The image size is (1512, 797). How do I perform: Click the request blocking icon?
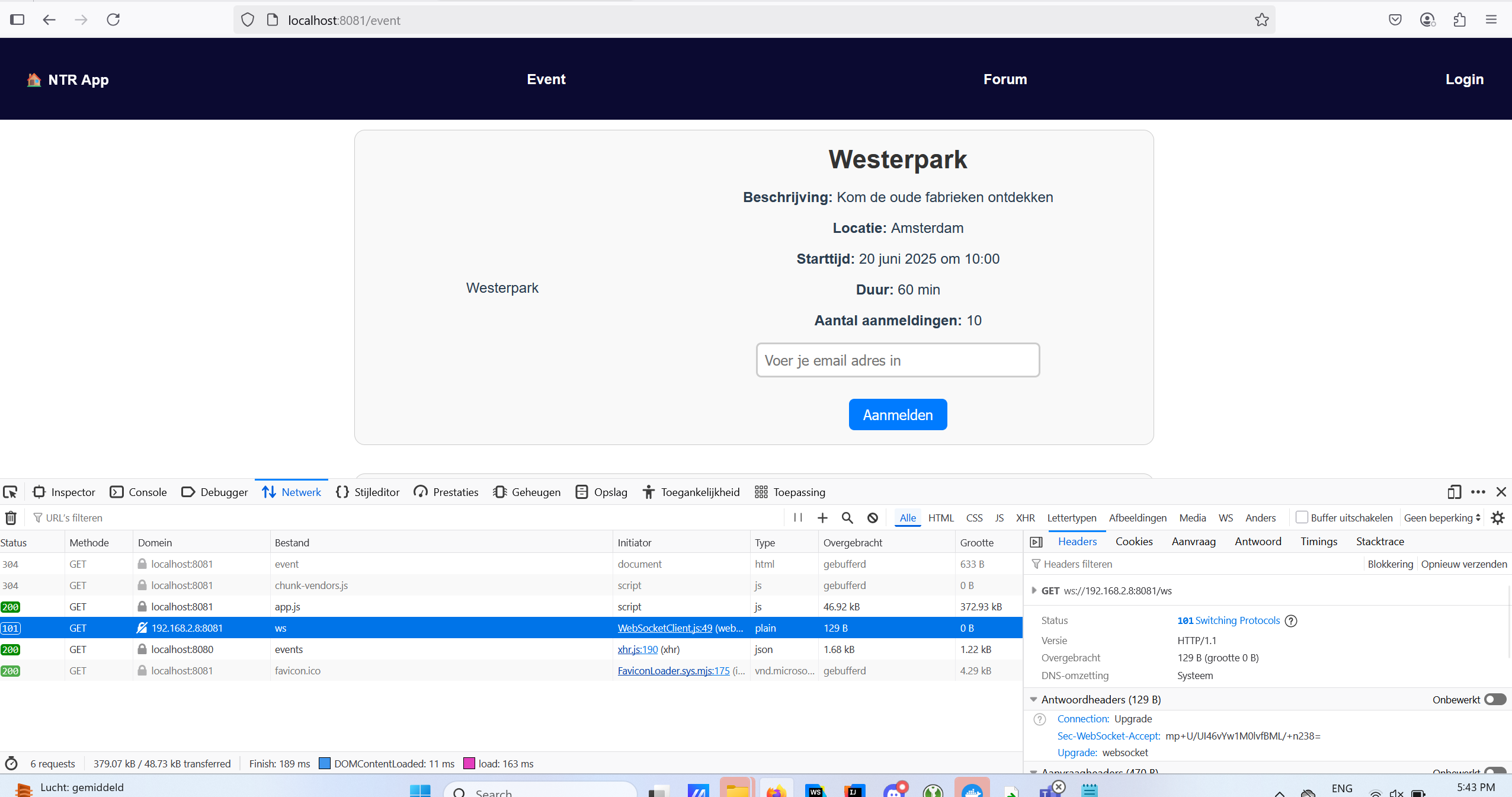(873, 518)
